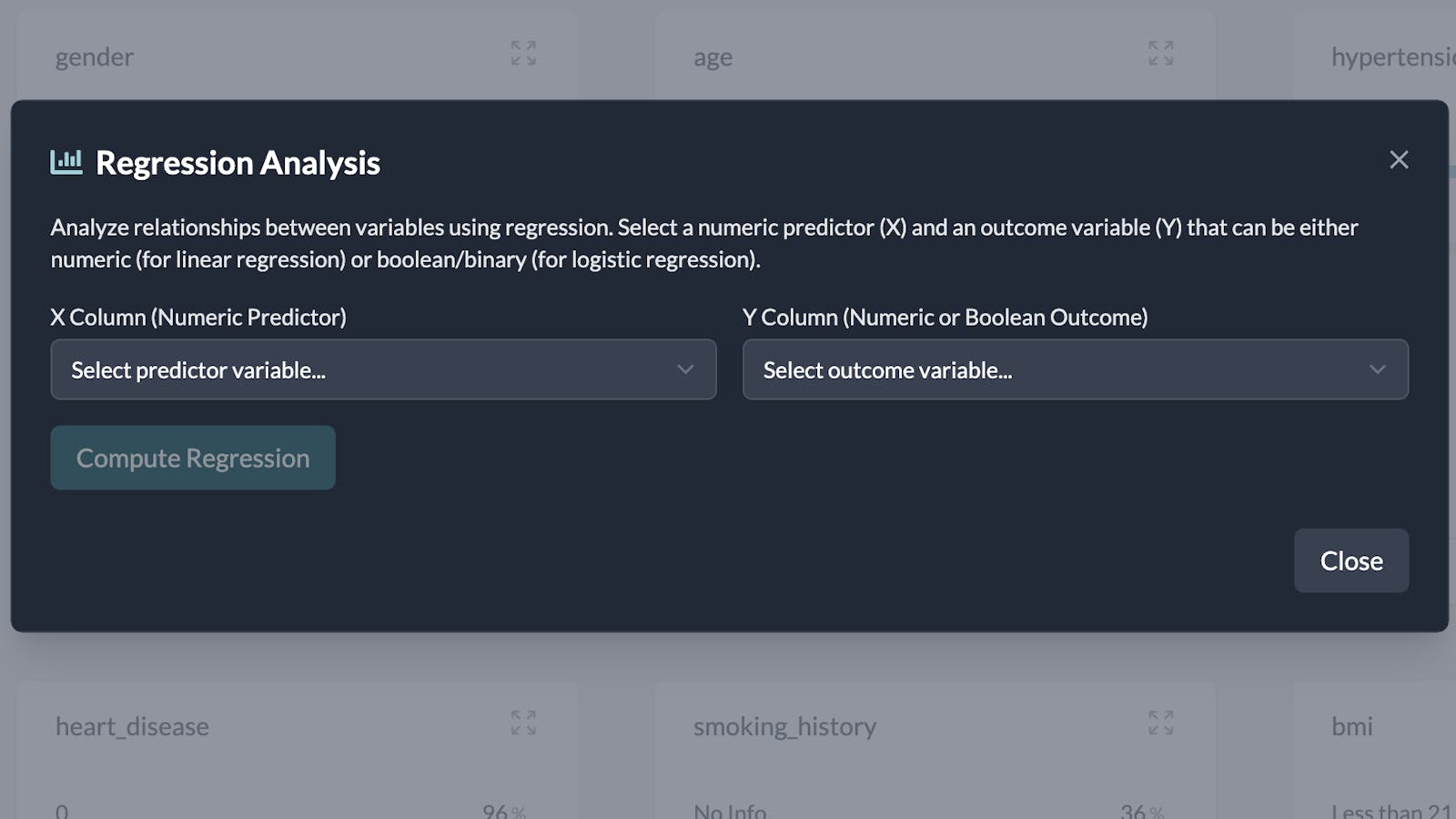Screen dimensions: 1456x819
Task: Click the chevron on the X Column selector
Action: click(x=685, y=369)
